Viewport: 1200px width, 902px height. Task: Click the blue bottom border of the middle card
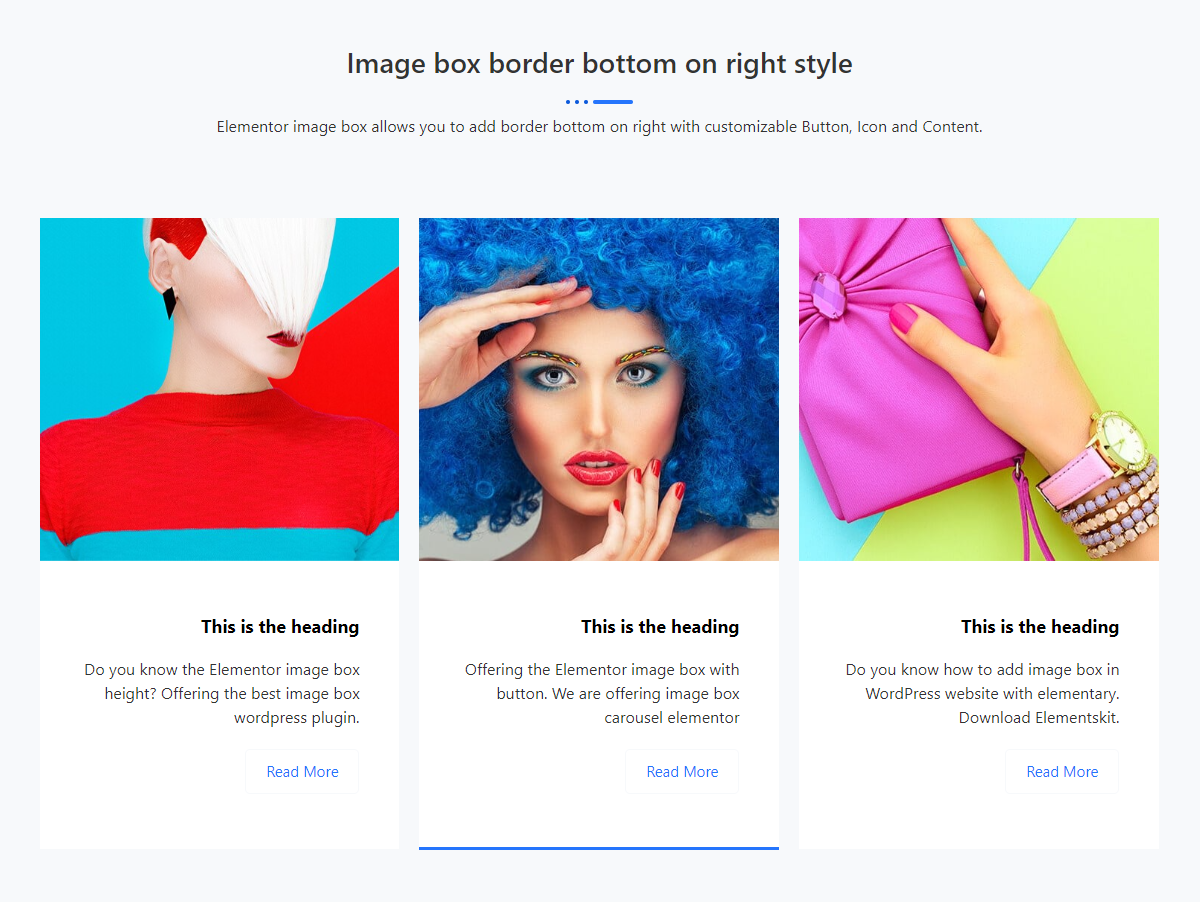[598, 848]
